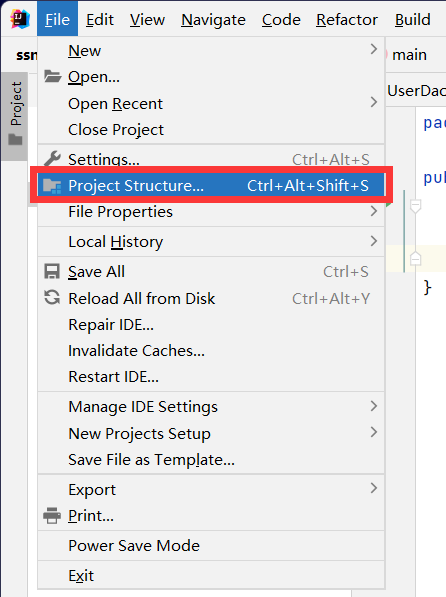Click the Save All floppy disk icon
The height and width of the screenshot is (597, 446).
click(x=52, y=272)
